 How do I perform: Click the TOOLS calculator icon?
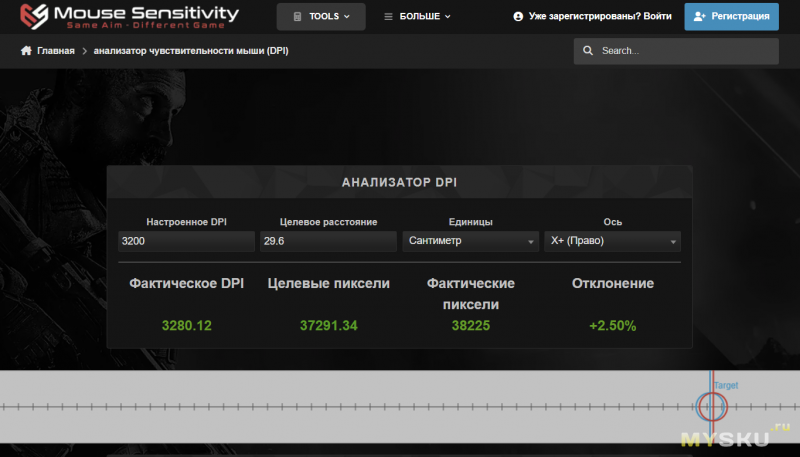click(x=297, y=17)
